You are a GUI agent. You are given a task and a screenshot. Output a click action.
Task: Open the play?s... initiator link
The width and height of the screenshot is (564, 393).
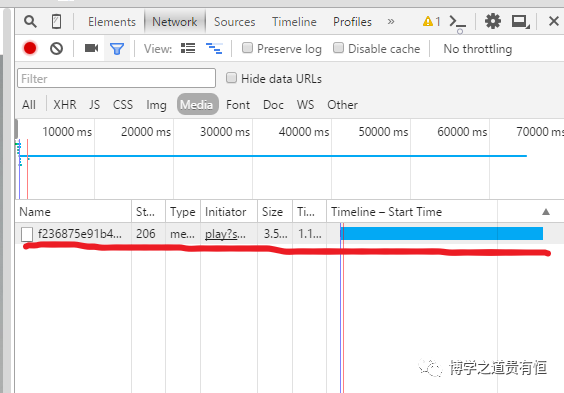(x=225, y=234)
